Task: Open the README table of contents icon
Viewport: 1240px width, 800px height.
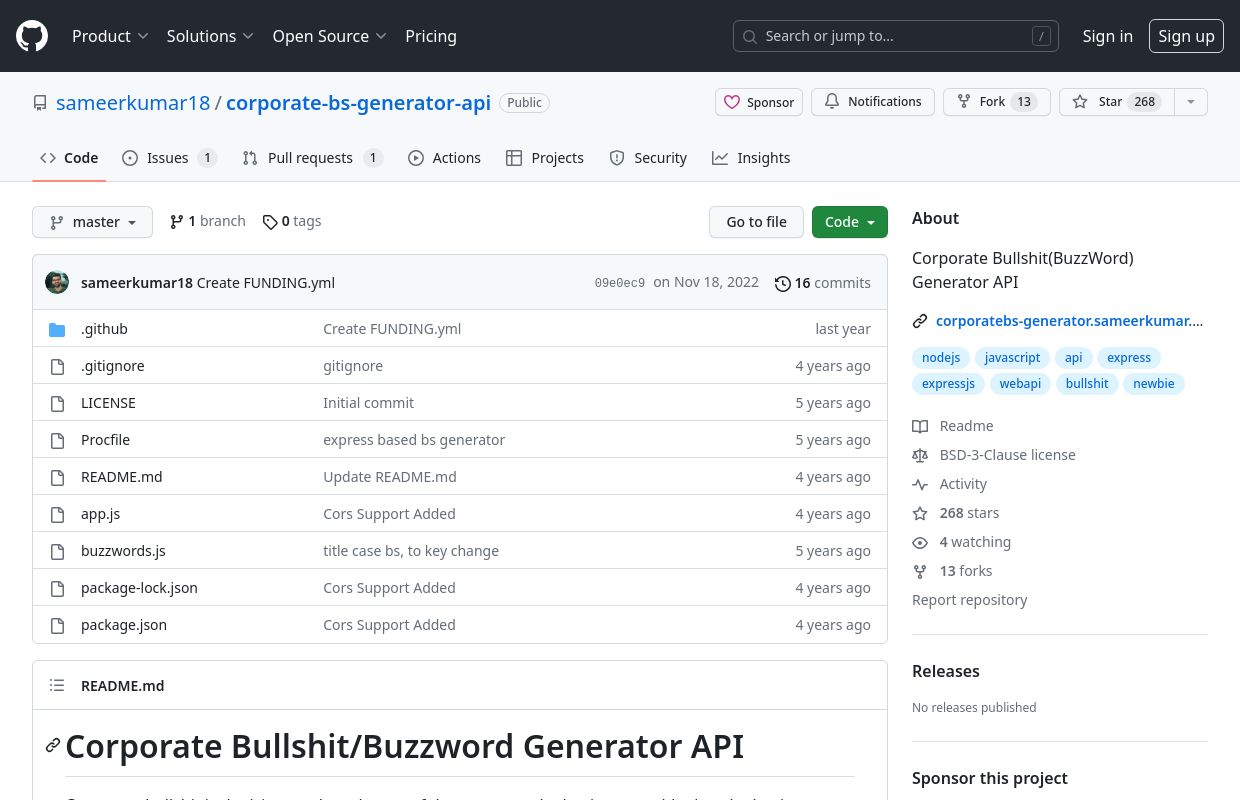Action: [x=57, y=685]
